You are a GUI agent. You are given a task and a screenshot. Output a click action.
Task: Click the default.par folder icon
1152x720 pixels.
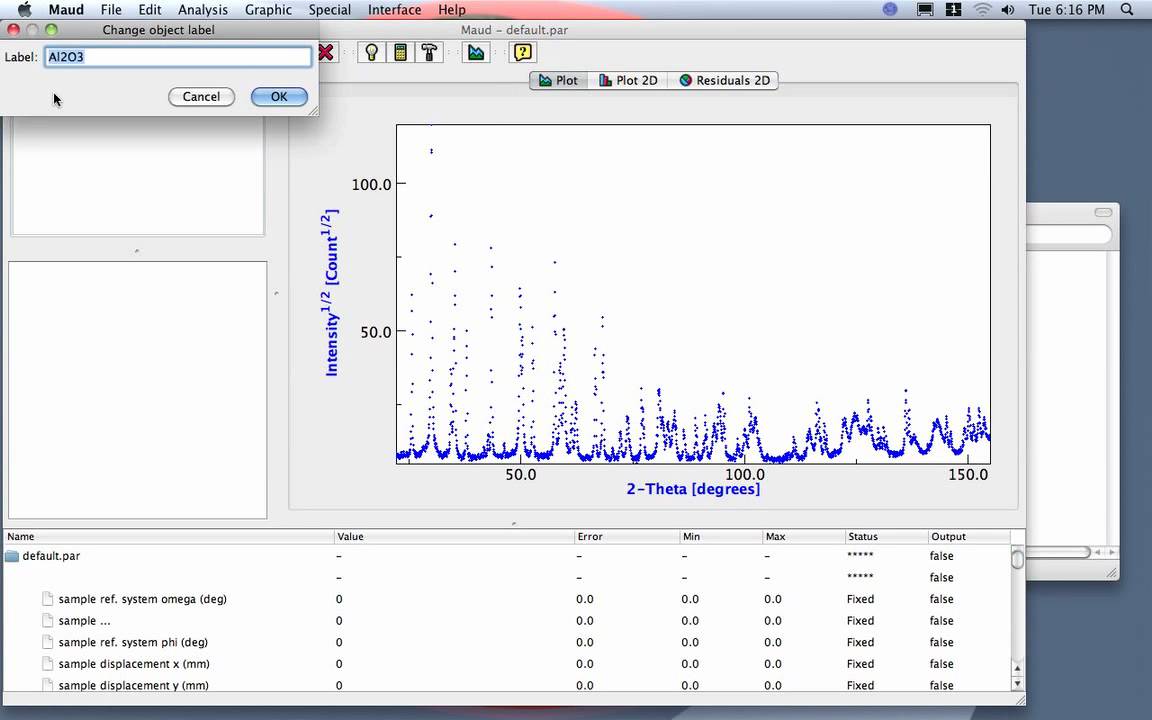pyautogui.click(x=12, y=556)
